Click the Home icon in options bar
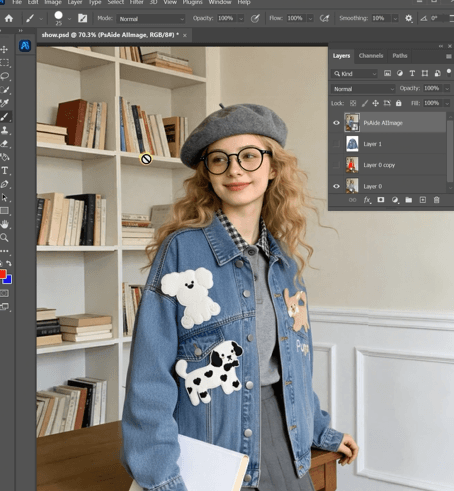This screenshot has width=454, height=491. click(x=9, y=18)
